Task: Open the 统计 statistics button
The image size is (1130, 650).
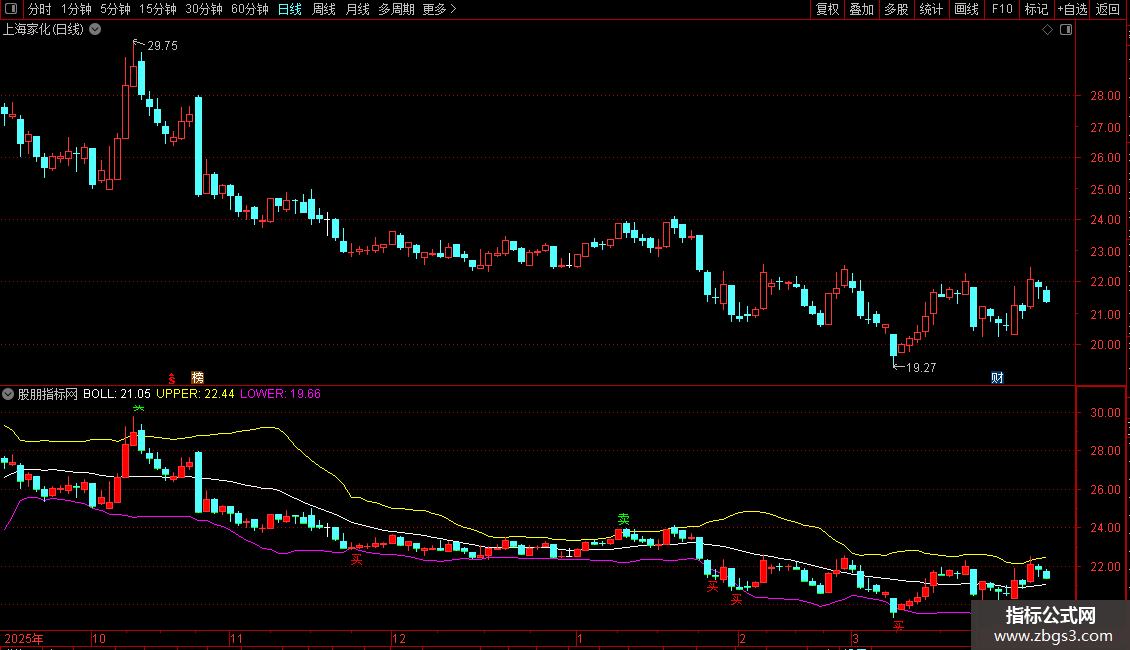Action: click(x=931, y=9)
